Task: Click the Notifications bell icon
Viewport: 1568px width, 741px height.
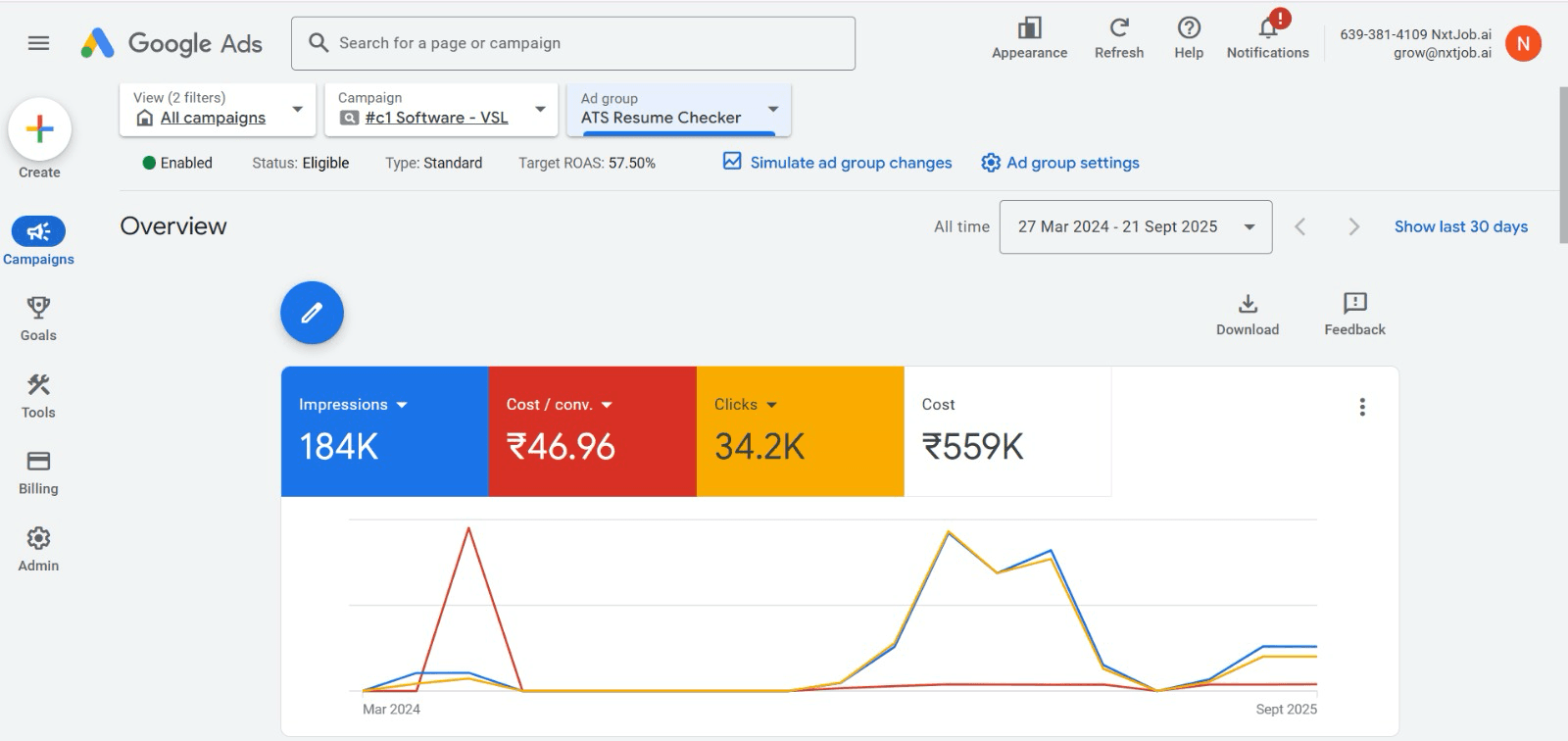Action: [x=1267, y=29]
